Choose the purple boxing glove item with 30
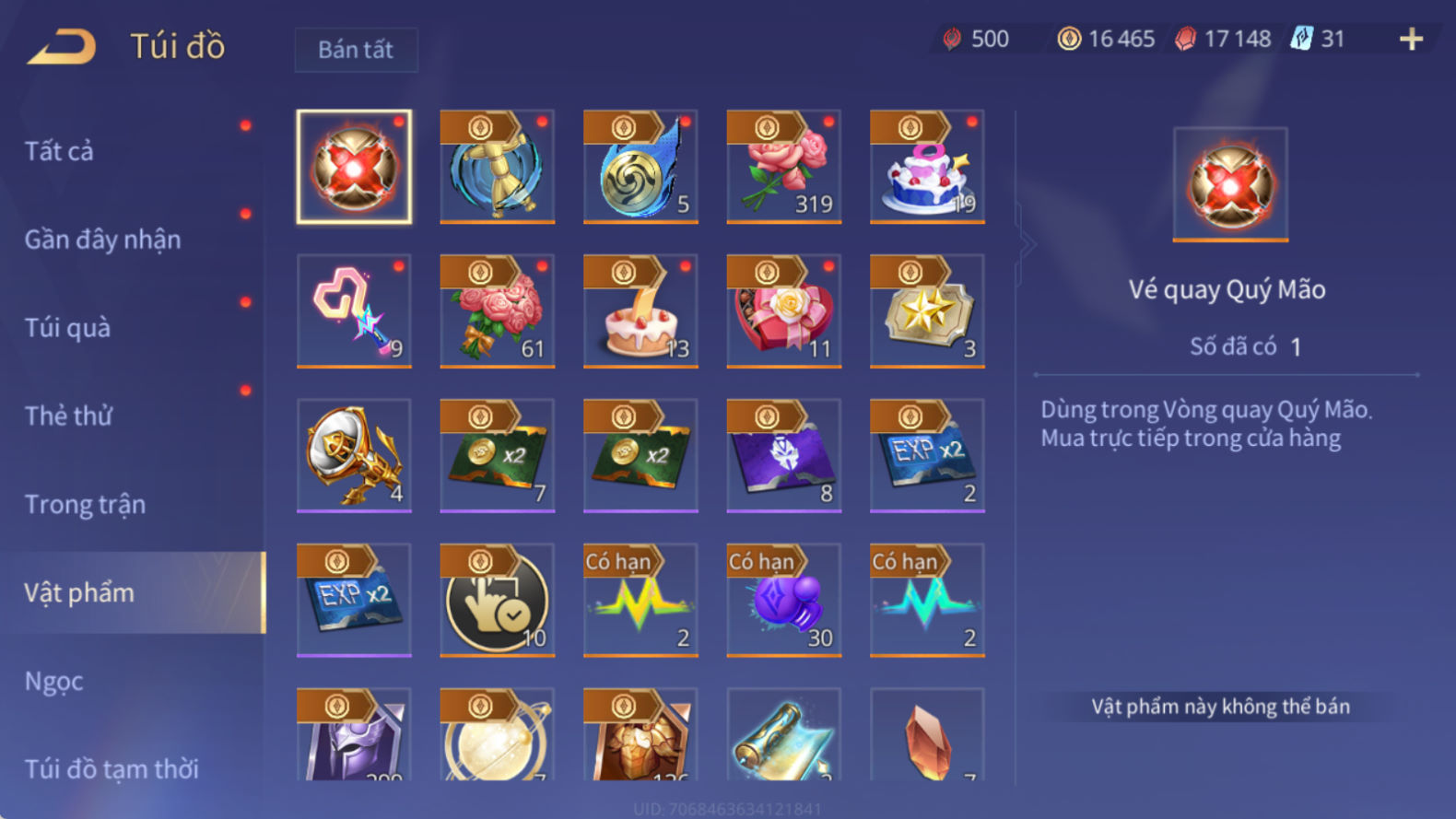 [783, 601]
